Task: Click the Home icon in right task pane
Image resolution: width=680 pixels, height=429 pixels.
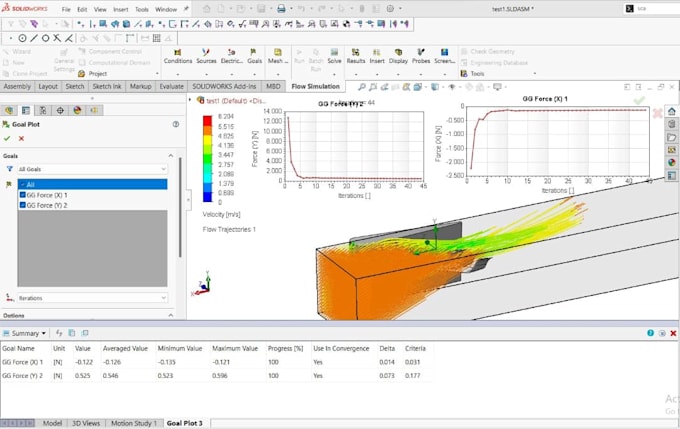Action: point(672,111)
